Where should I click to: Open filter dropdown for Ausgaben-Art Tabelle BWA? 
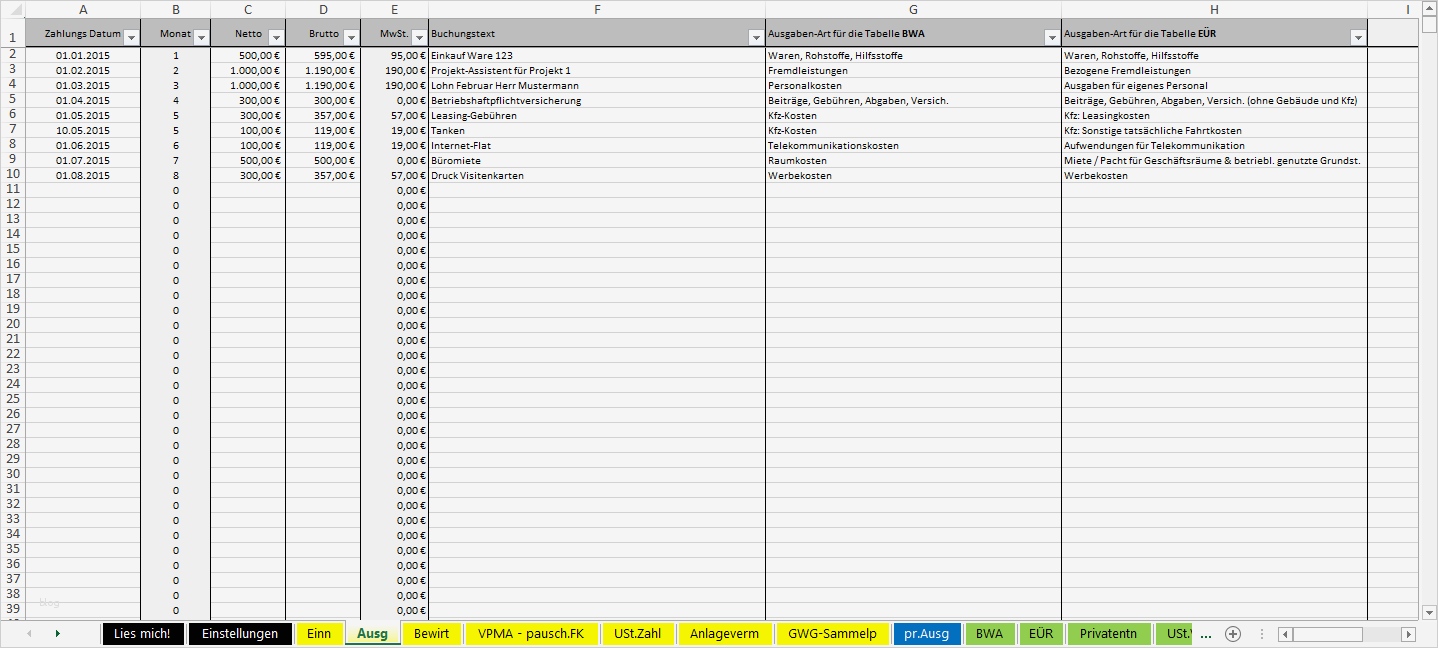[1050, 35]
